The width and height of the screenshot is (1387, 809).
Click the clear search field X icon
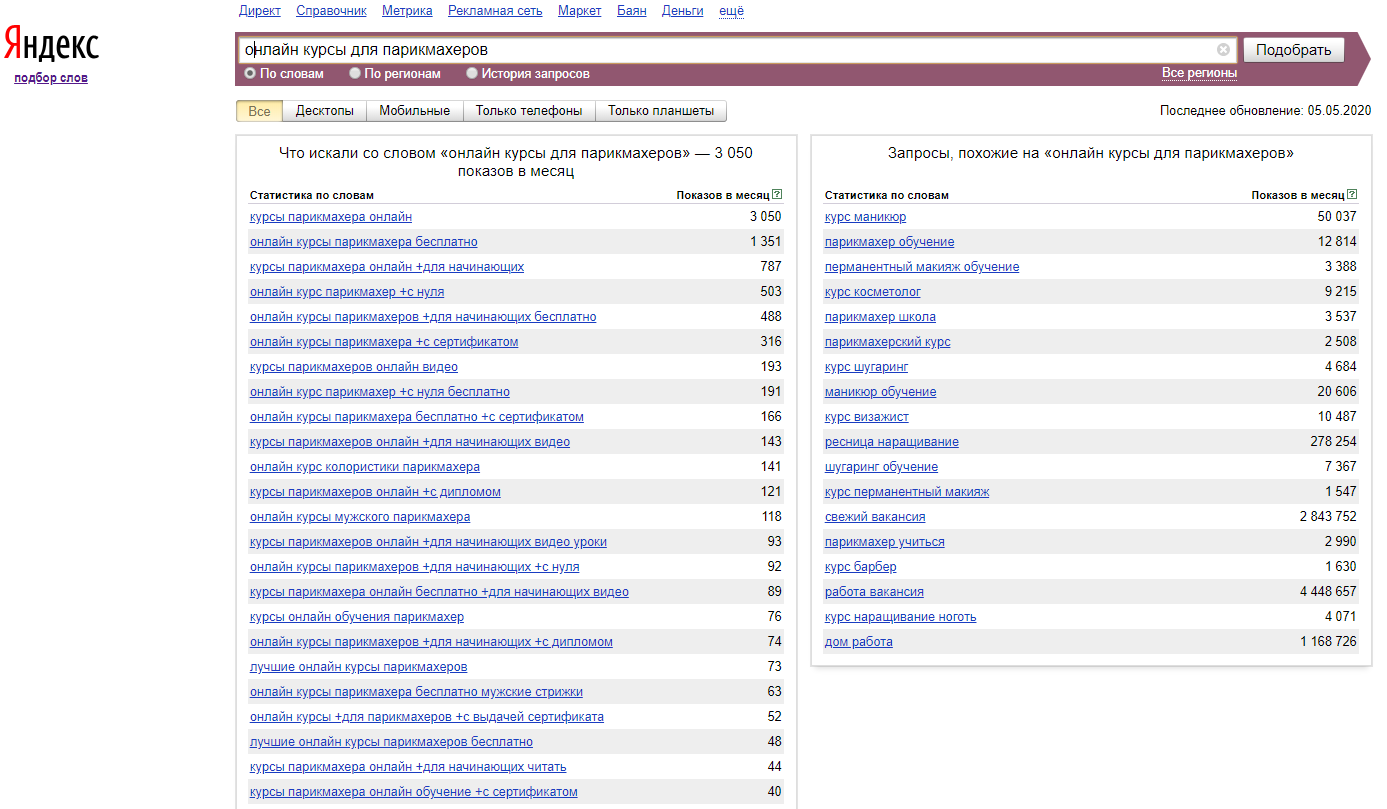[x=1223, y=50]
